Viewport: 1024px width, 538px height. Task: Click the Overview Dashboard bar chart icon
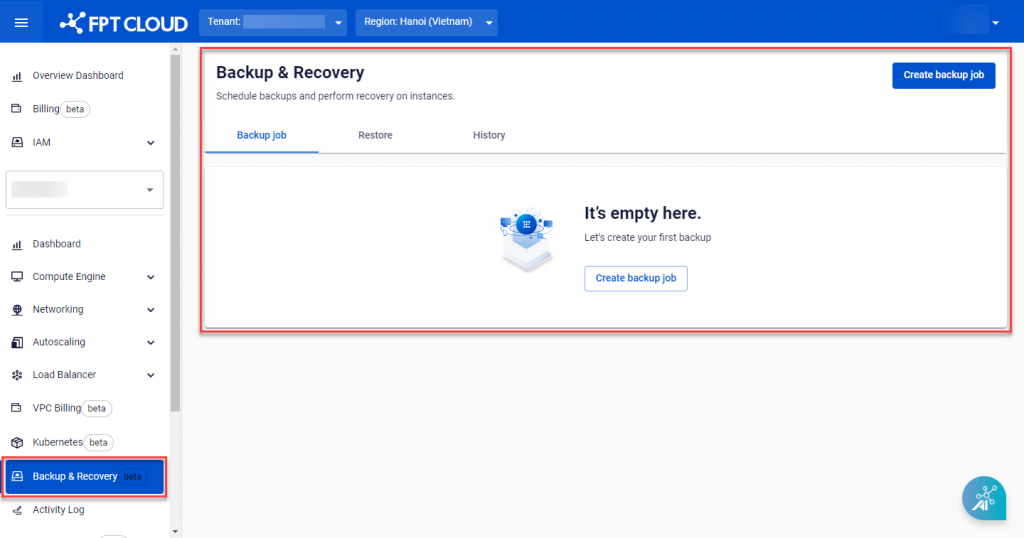pyautogui.click(x=17, y=76)
